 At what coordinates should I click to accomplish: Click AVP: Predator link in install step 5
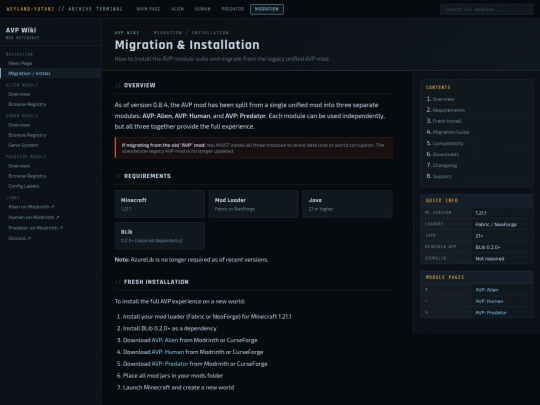point(170,364)
